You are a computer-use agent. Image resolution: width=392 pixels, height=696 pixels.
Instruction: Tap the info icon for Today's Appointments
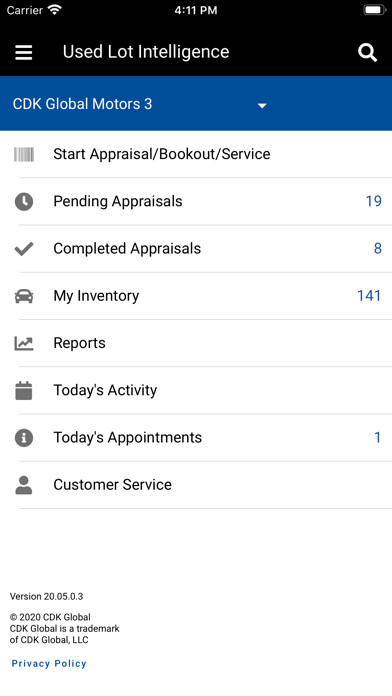coord(24,438)
